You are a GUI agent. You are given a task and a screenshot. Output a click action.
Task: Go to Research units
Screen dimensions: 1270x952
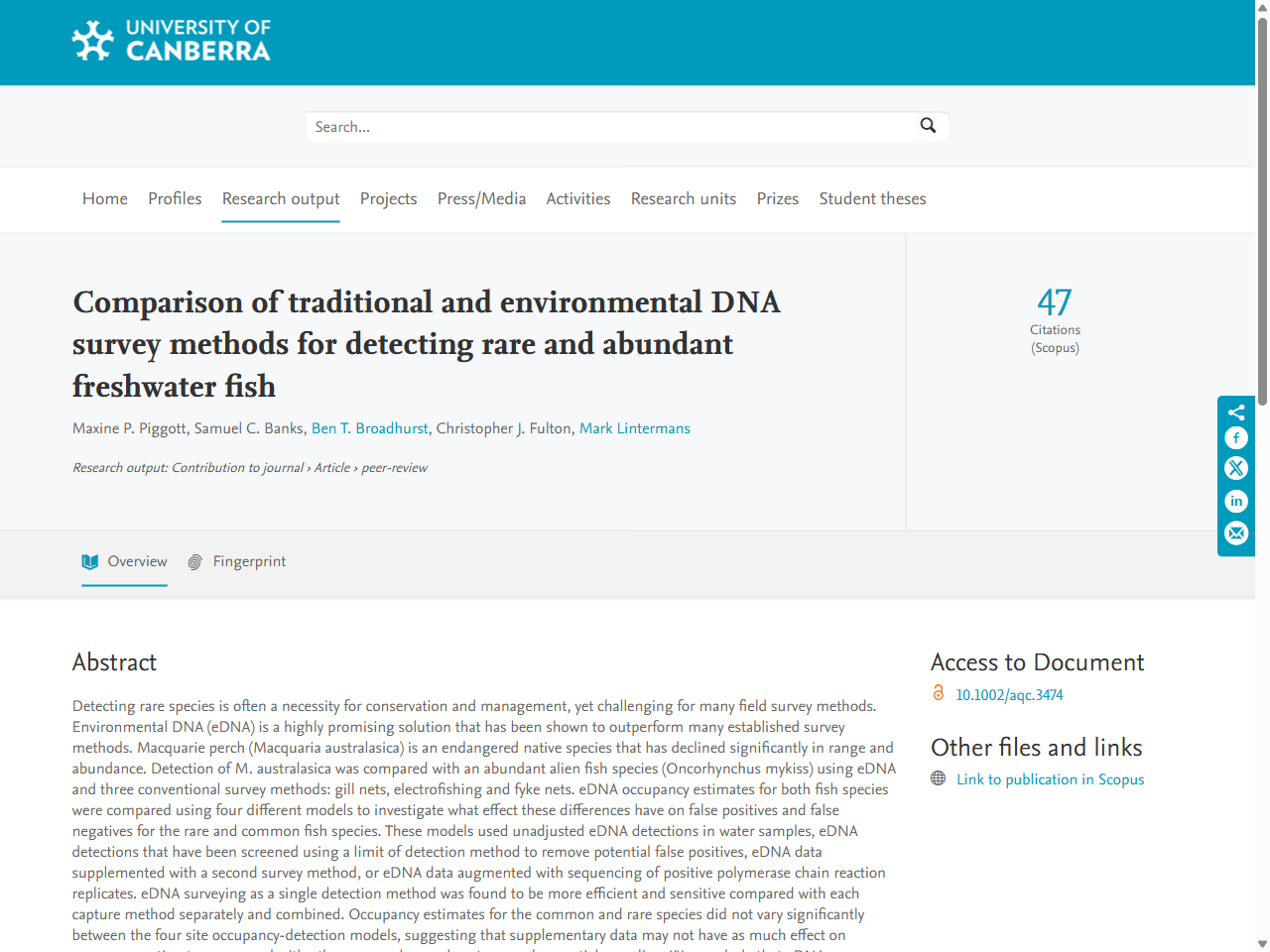pyautogui.click(x=684, y=198)
